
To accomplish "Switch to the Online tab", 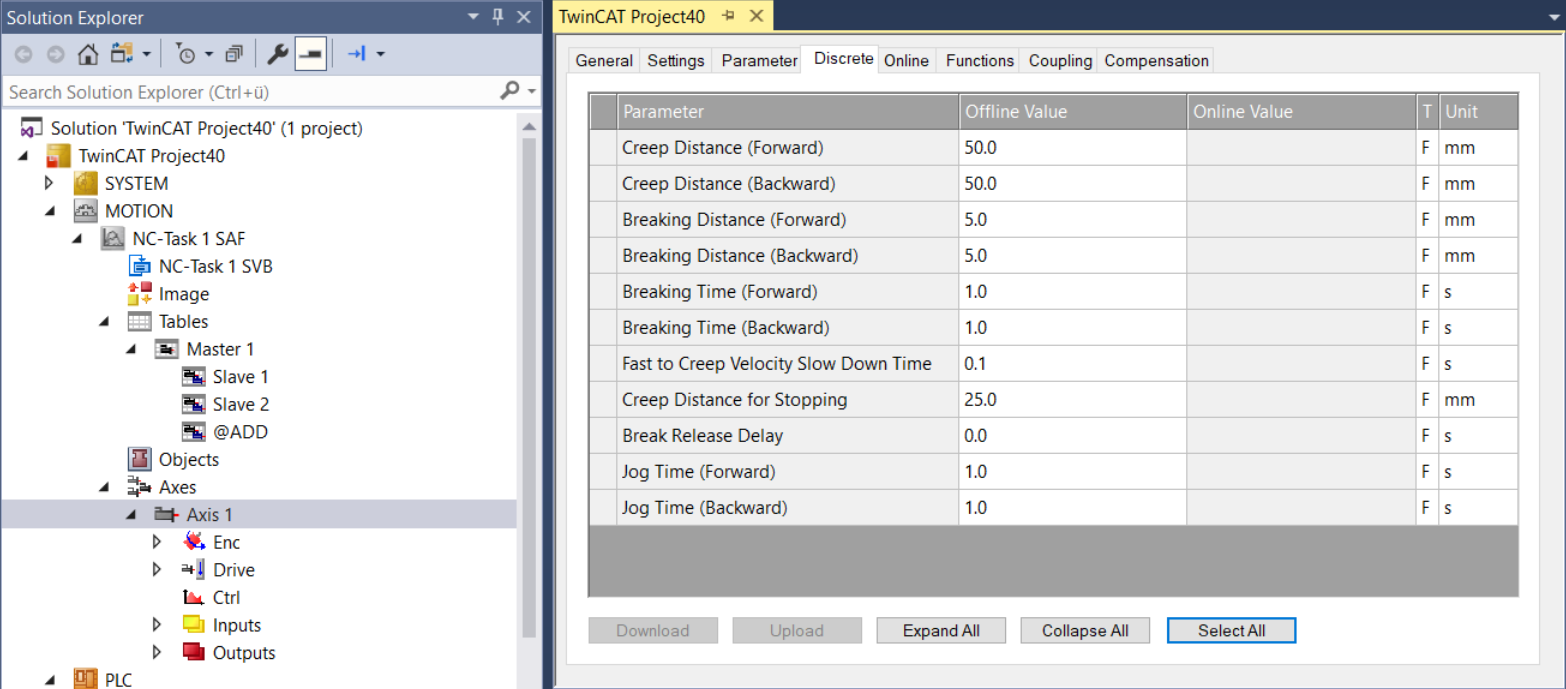I will point(906,60).
